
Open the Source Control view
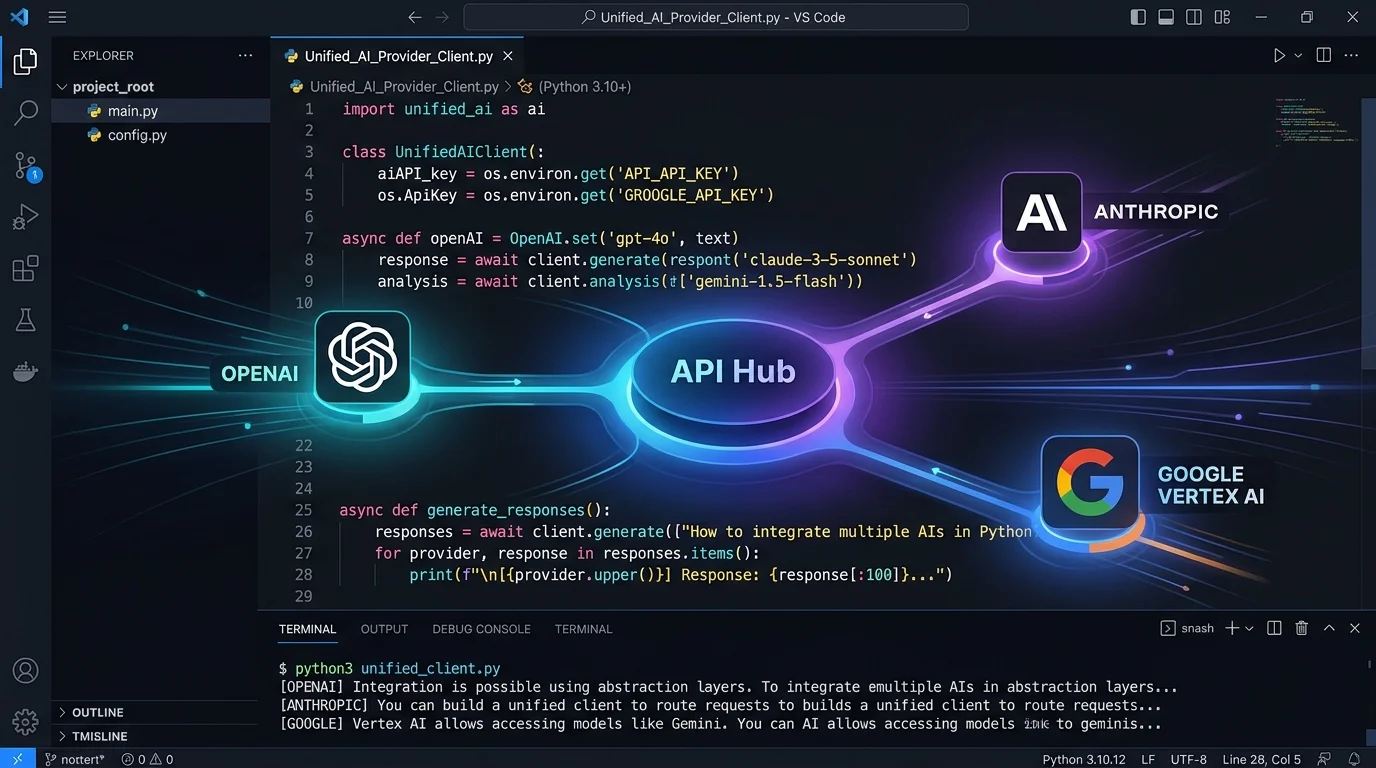click(26, 166)
